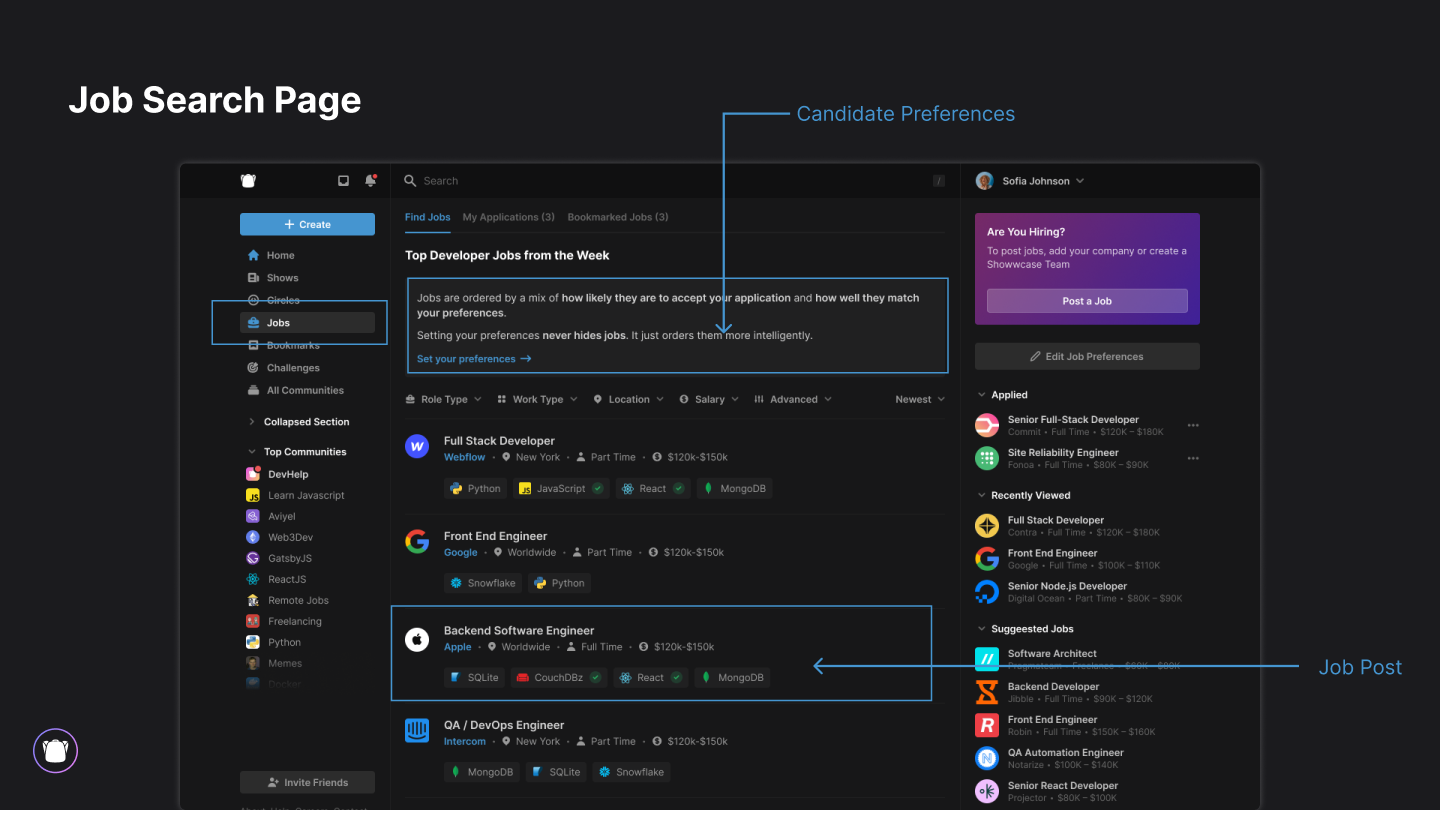Click the Google logo on the Front End Engineer post

pos(417,541)
